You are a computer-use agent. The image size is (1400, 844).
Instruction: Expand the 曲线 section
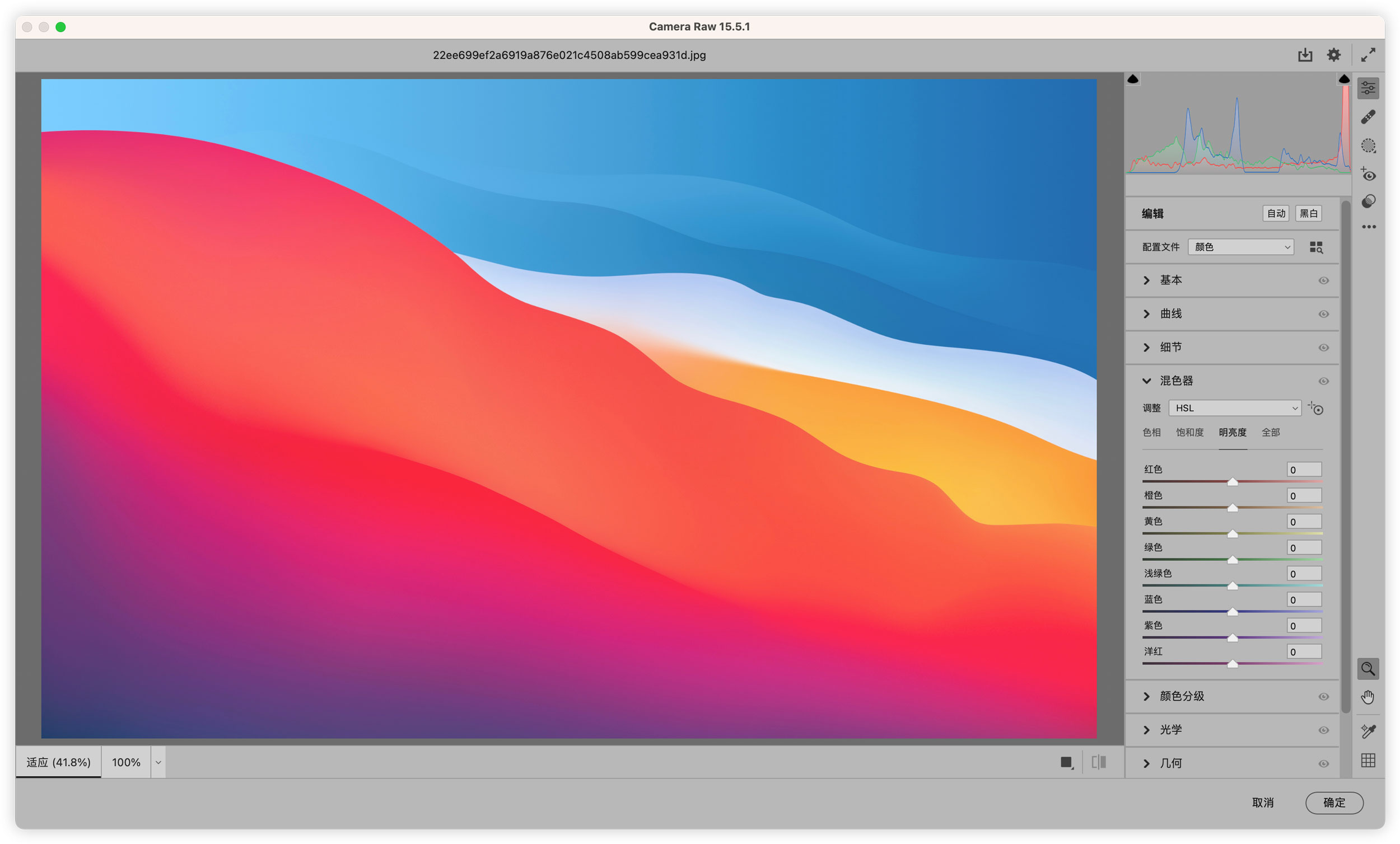[x=1146, y=313]
